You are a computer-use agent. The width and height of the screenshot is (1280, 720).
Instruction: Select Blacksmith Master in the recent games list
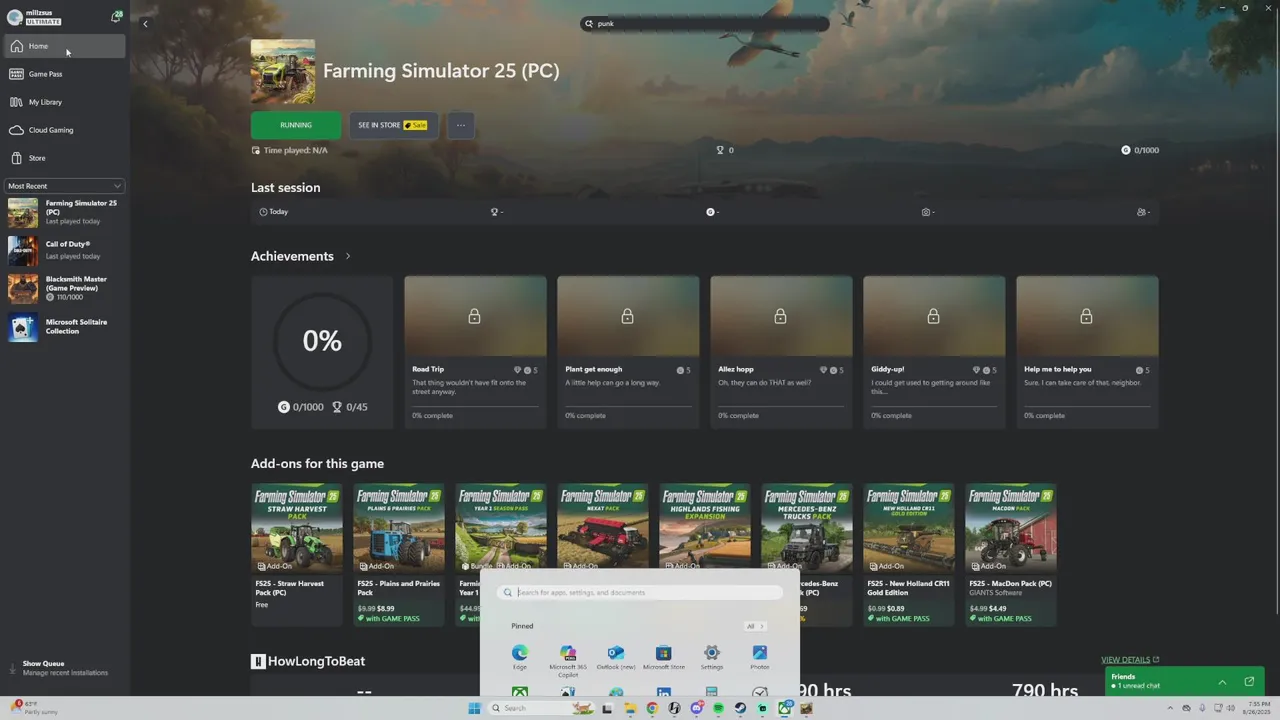[x=65, y=288]
